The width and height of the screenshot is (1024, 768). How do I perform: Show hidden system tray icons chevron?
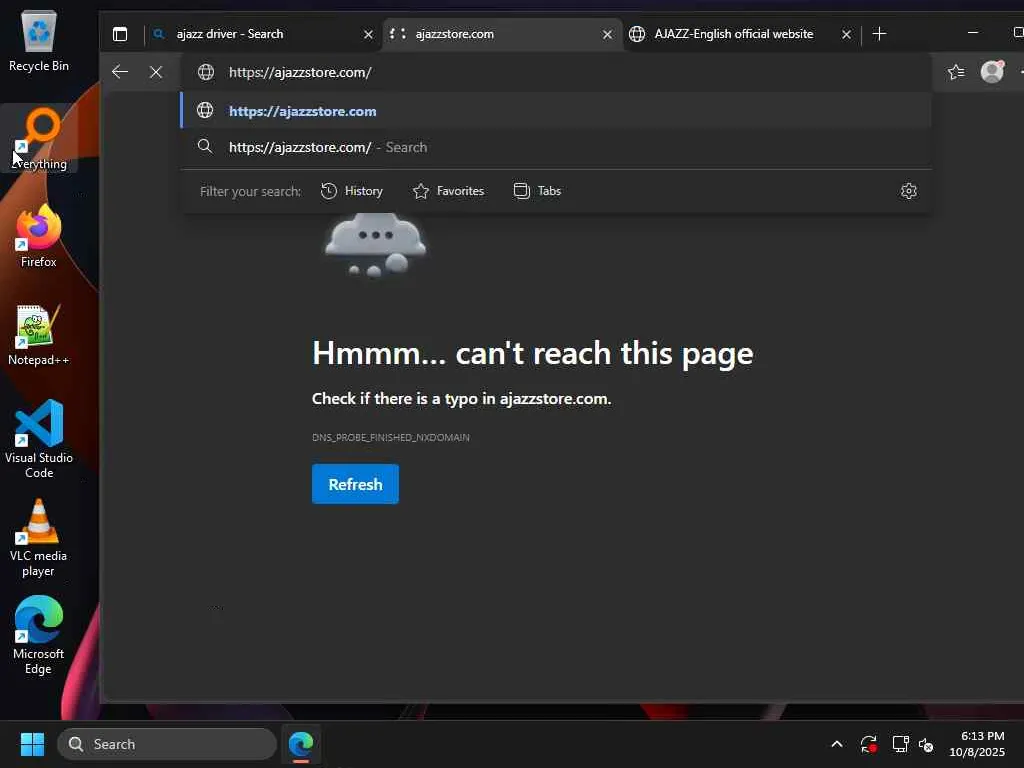[837, 744]
